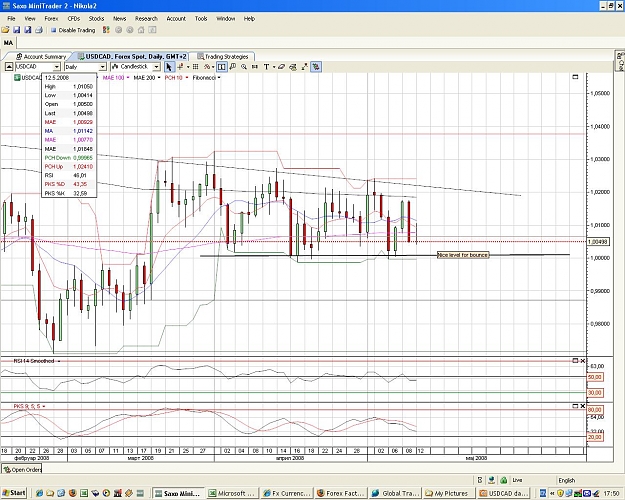Click the English language indicator
625x500 pixels.
pyautogui.click(x=566, y=480)
